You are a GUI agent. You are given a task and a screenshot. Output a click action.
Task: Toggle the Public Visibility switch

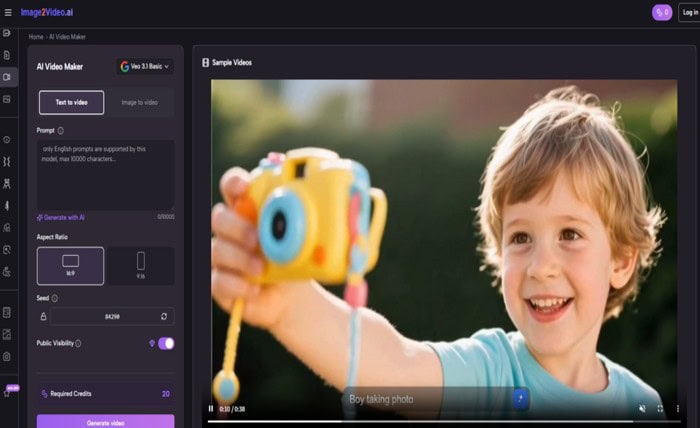point(165,343)
